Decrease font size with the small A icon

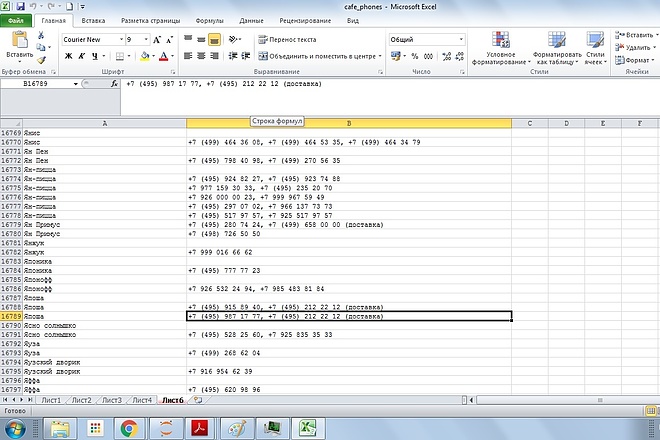click(x=170, y=40)
